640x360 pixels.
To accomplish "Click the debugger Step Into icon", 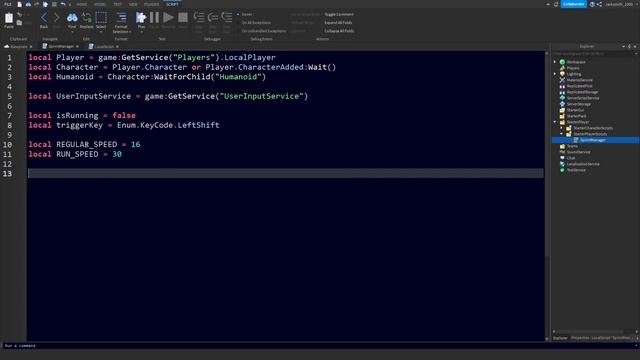I will pos(199,17).
